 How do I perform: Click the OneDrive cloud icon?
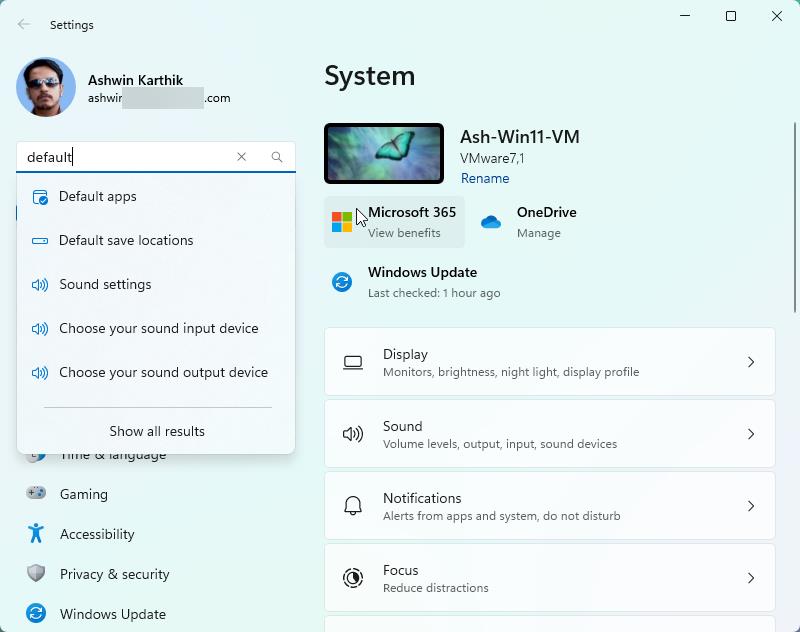[491, 221]
